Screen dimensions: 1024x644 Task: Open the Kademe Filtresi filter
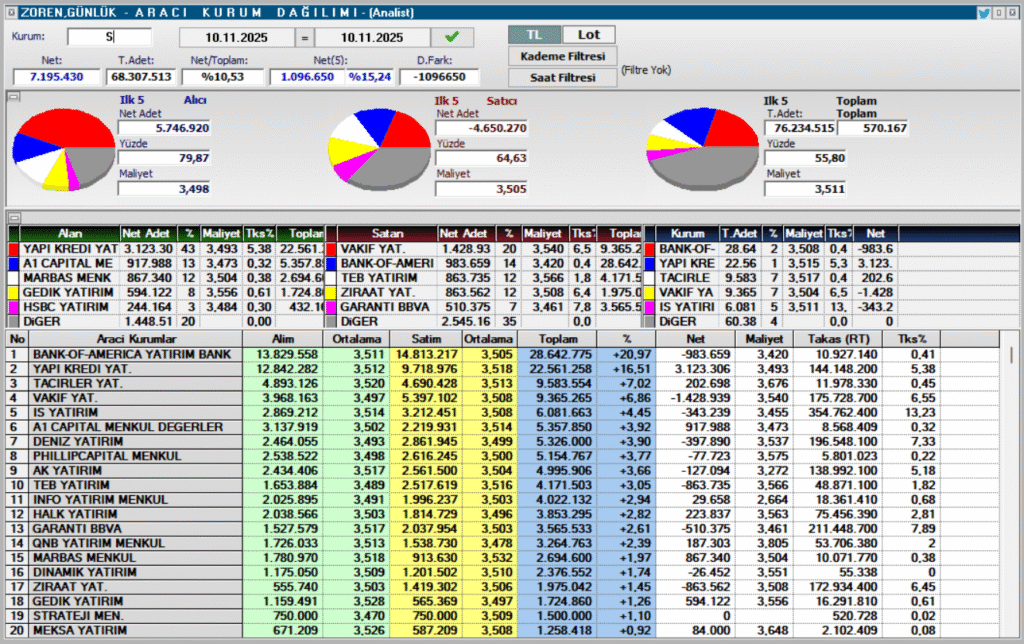point(563,56)
